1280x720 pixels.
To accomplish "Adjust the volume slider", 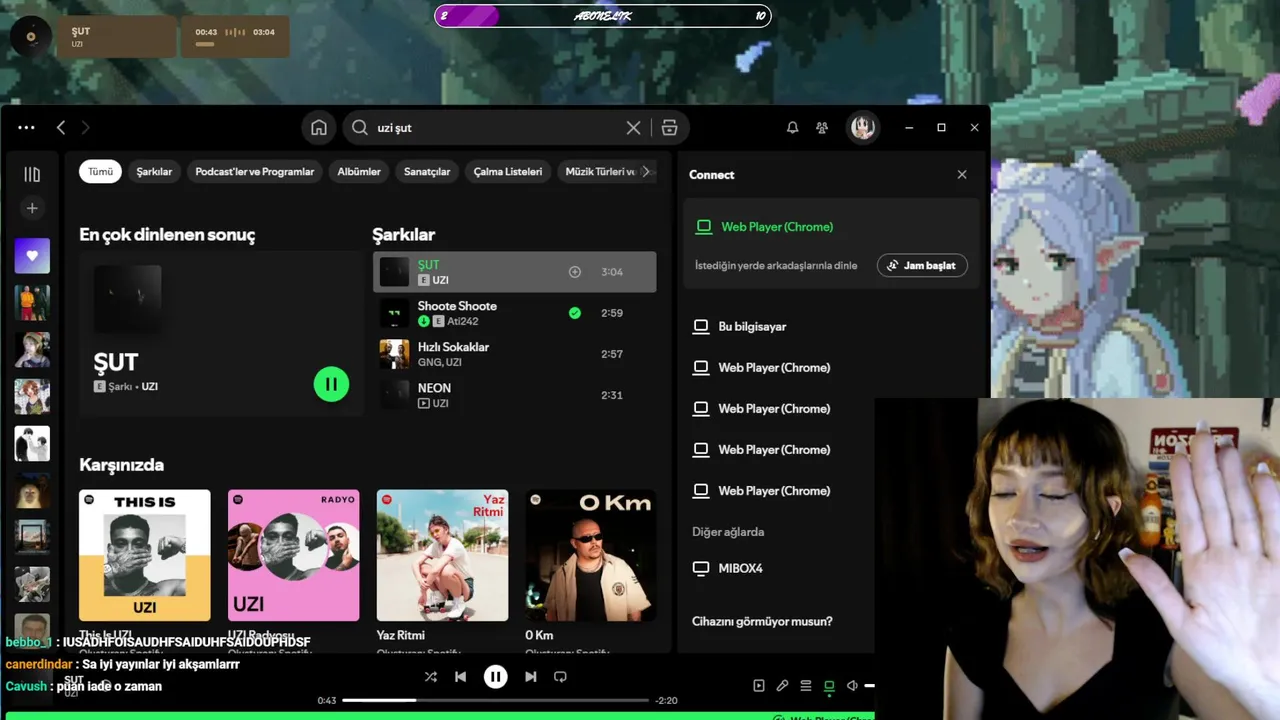I will pos(869,686).
